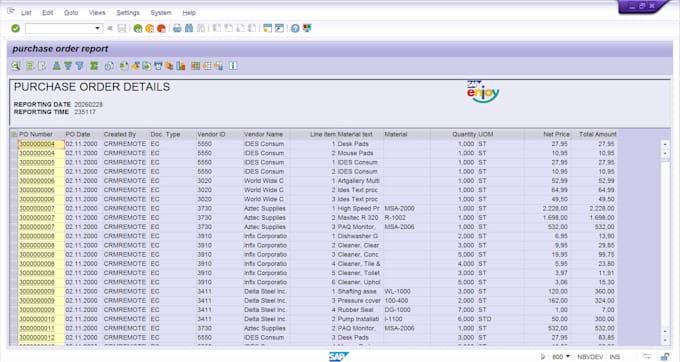Click the 'NBVDEV' status bar entry
The width and height of the screenshot is (680, 362).
click(590, 357)
